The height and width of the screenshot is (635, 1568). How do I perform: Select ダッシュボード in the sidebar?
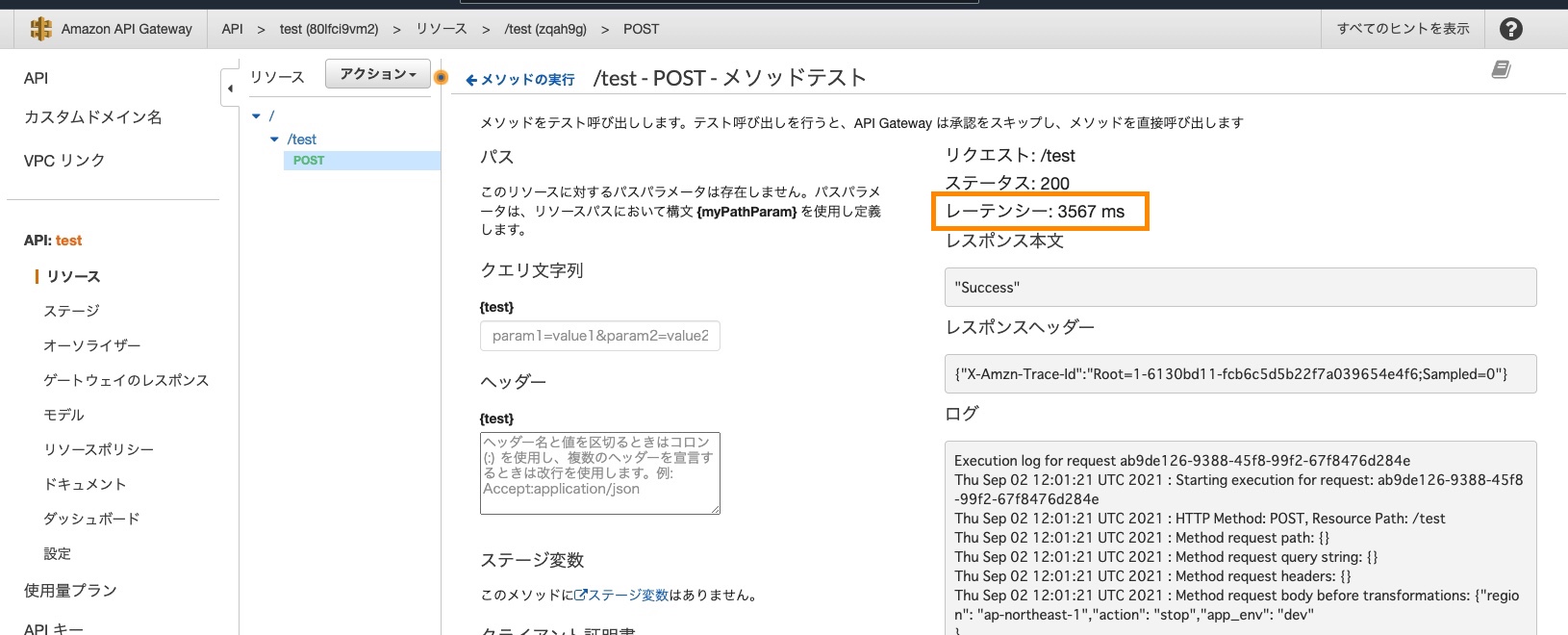(92, 520)
